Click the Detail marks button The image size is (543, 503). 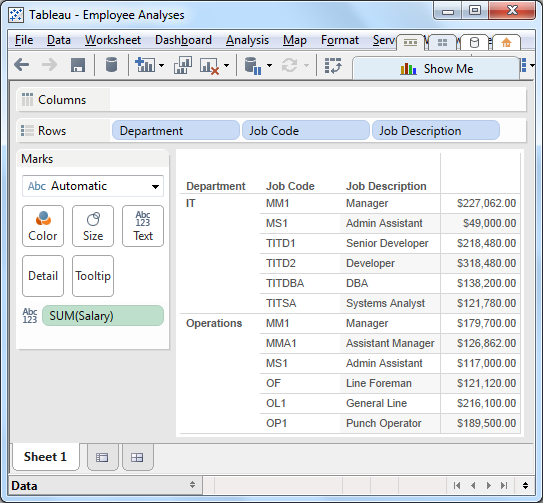click(x=43, y=276)
